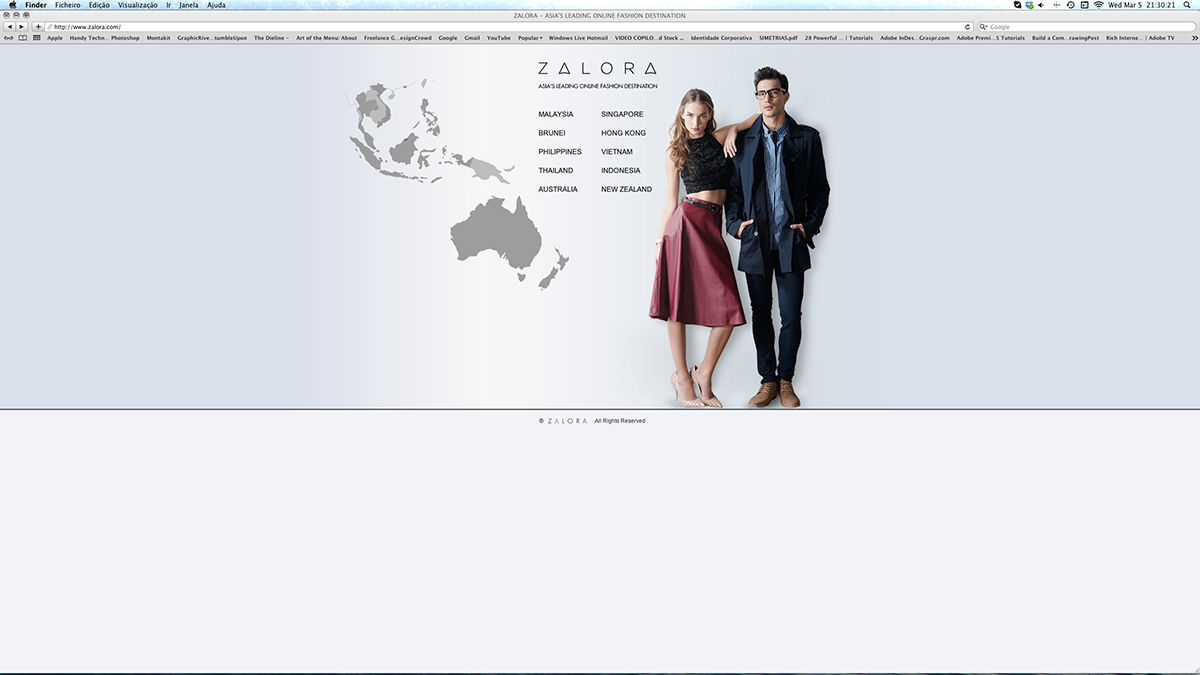
Task: Open the Janela menu
Action: coord(189,5)
